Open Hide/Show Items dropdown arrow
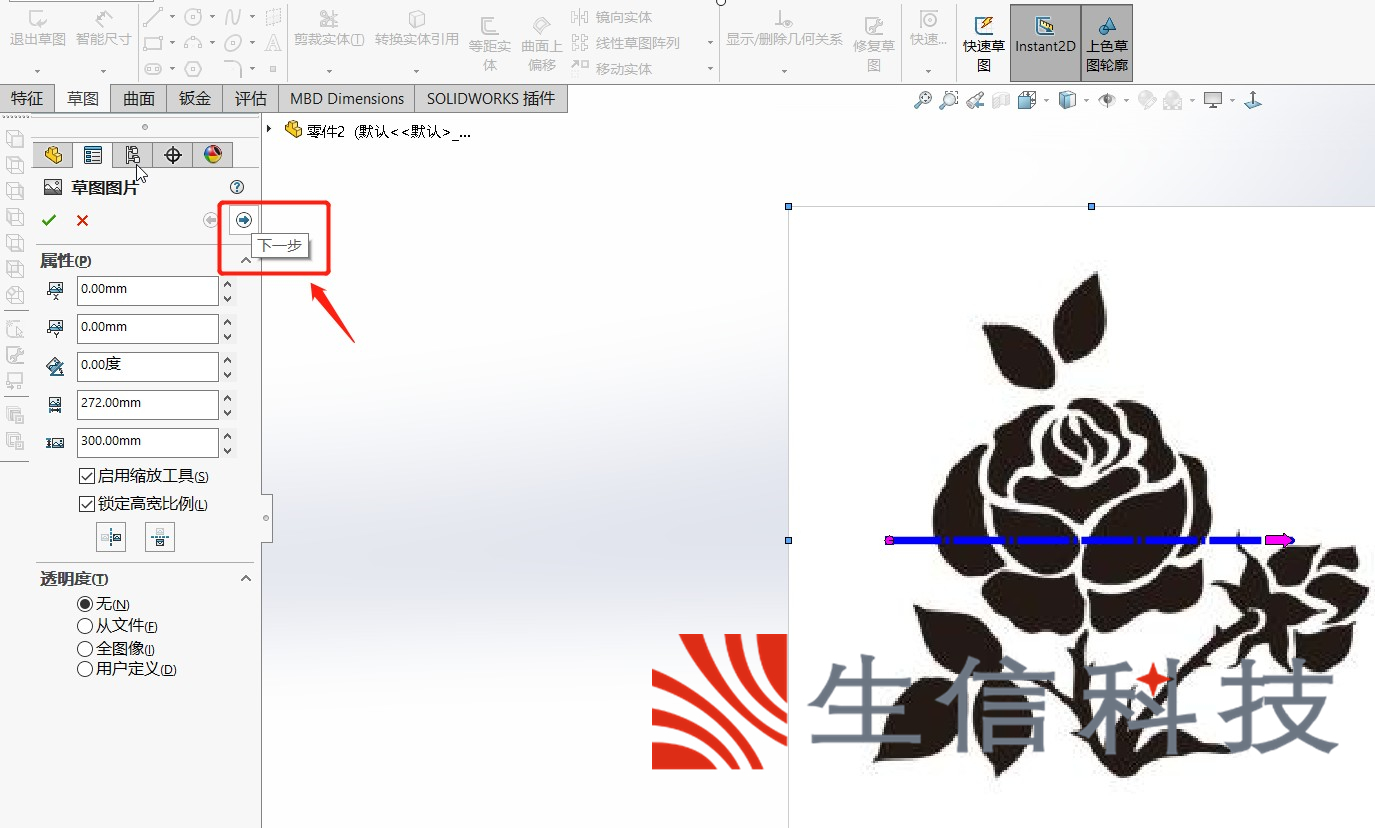This screenshot has width=1375, height=828. [x=1126, y=100]
